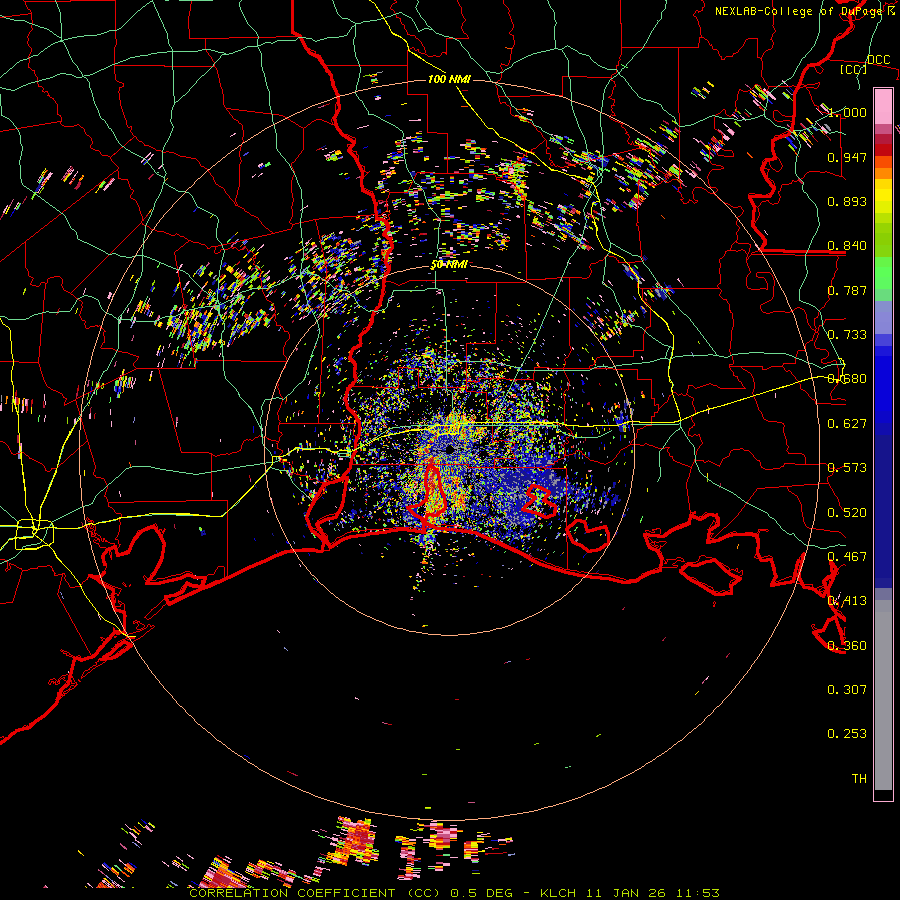This screenshot has width=900, height=900.
Task: Select the 0.467 scale value
Action: [x=847, y=557]
